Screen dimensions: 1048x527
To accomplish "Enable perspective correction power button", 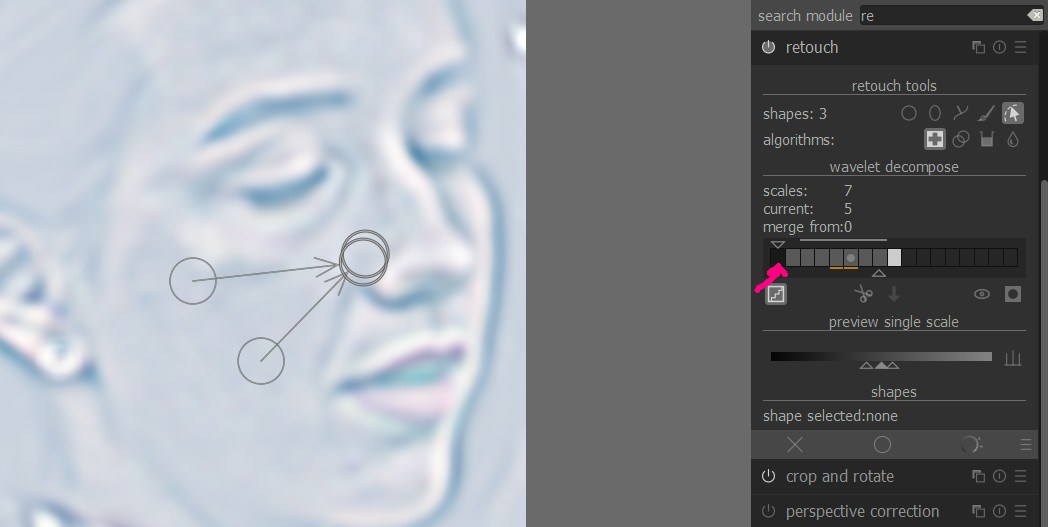I will tap(769, 512).
